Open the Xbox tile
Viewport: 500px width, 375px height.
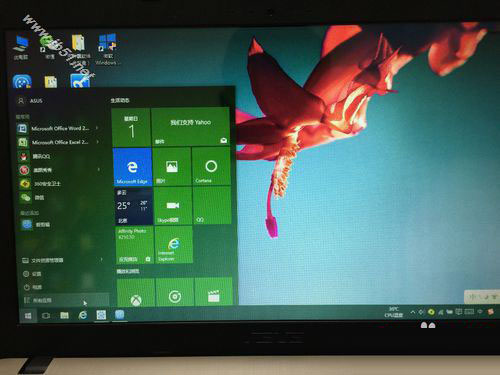click(x=136, y=293)
